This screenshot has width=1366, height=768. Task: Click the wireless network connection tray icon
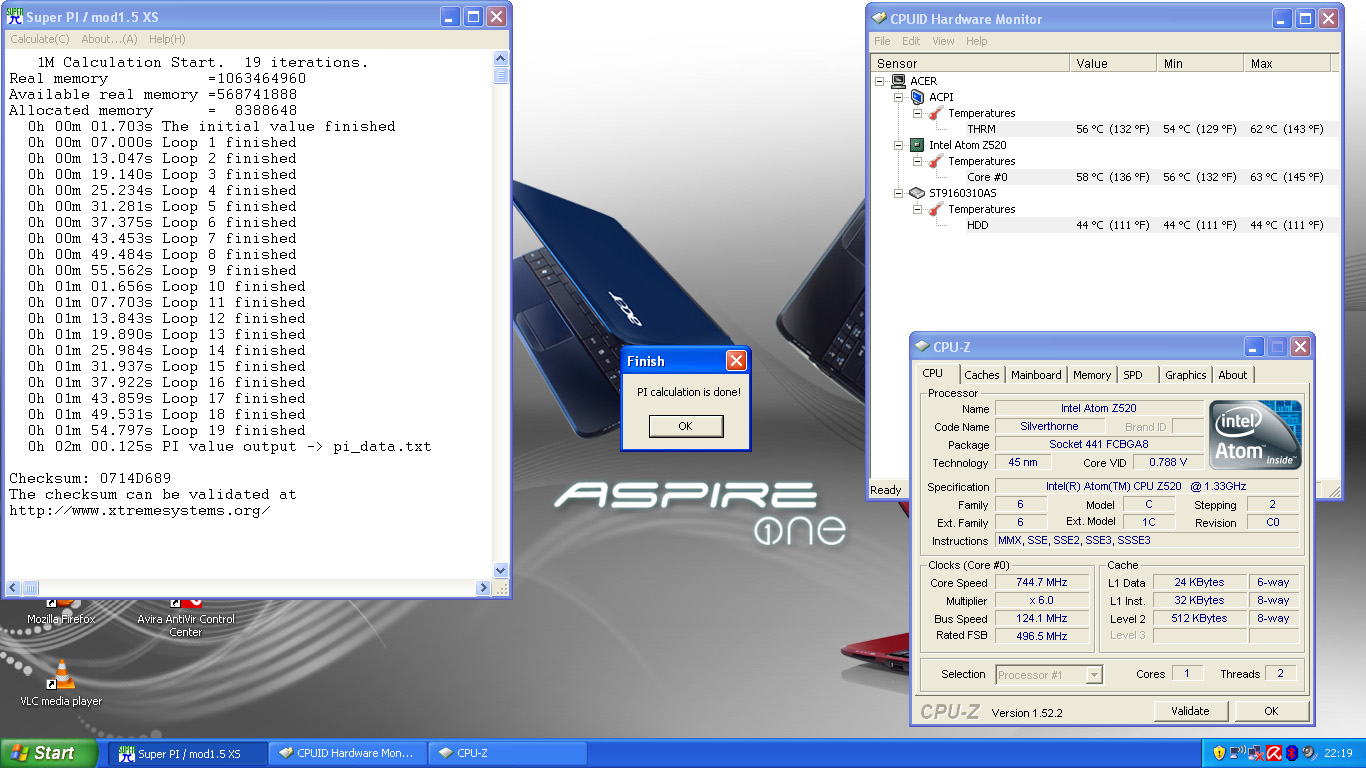[1237, 753]
